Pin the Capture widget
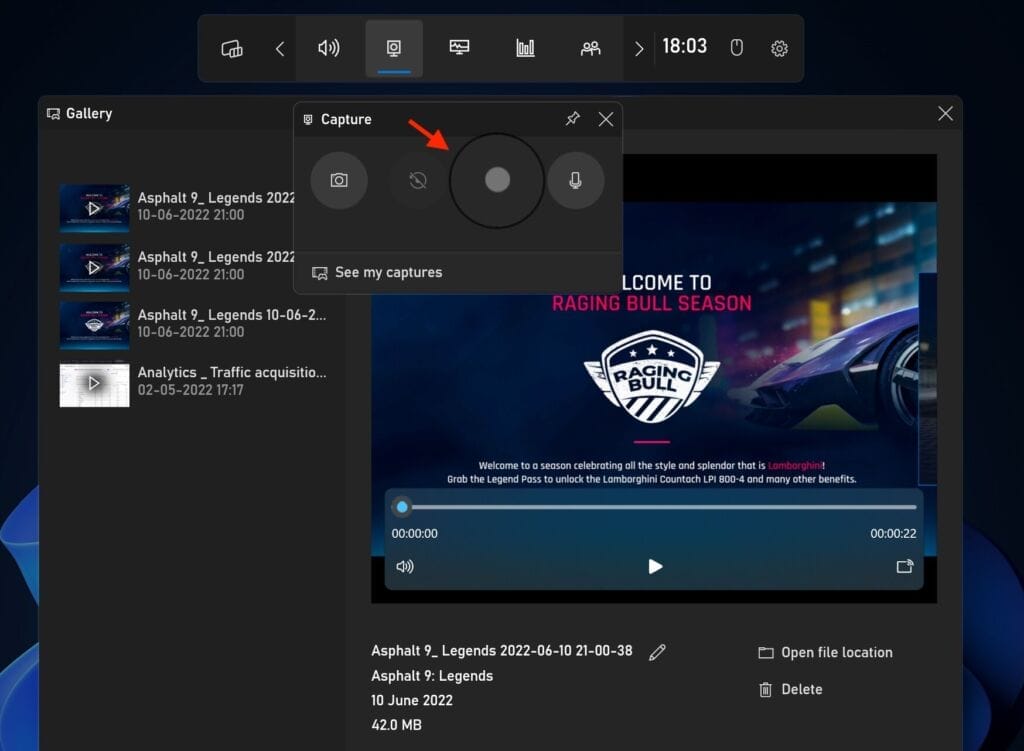This screenshot has height=751, width=1024. point(573,119)
